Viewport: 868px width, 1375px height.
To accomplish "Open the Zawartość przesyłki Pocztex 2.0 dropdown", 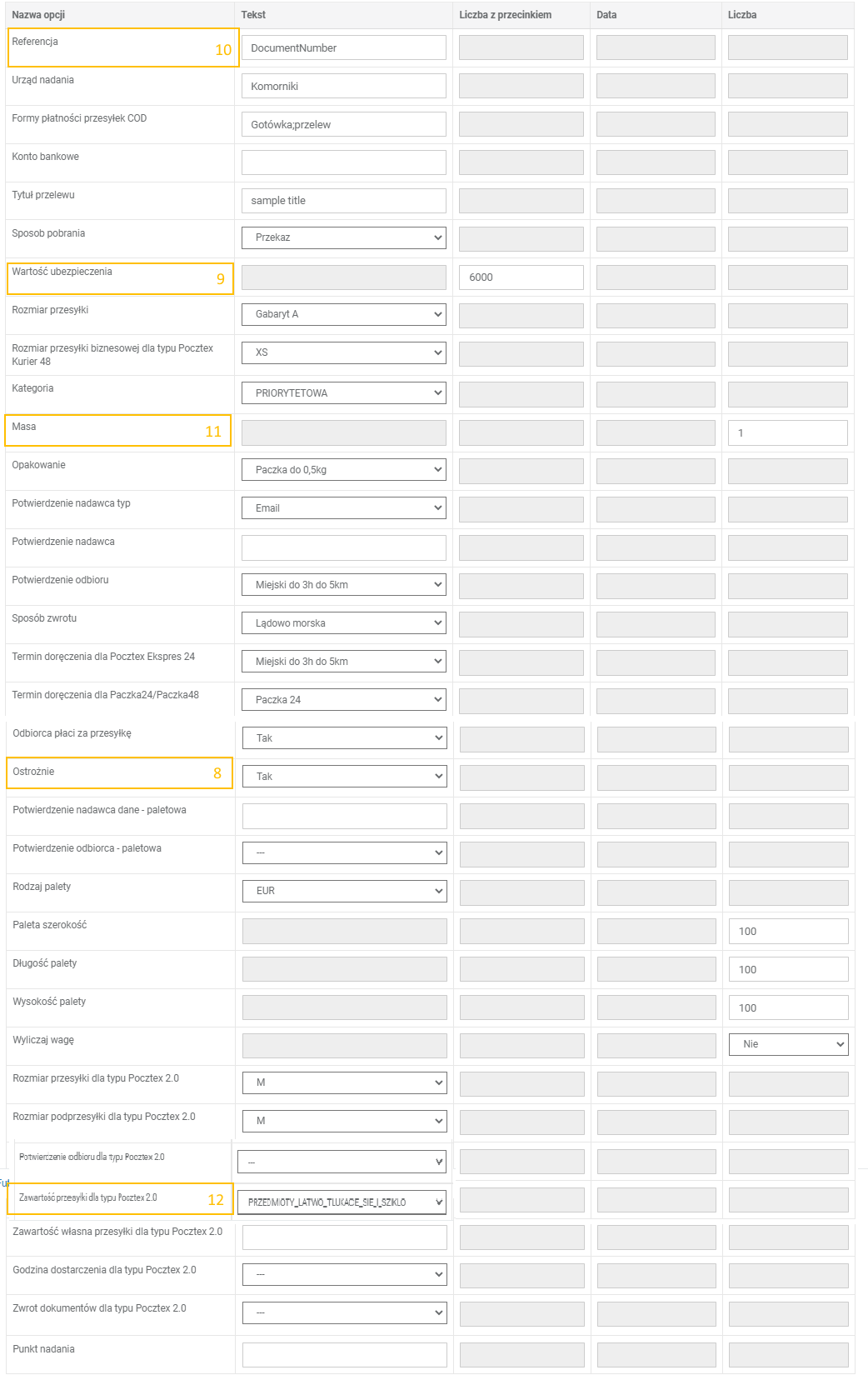I will coord(342,1202).
